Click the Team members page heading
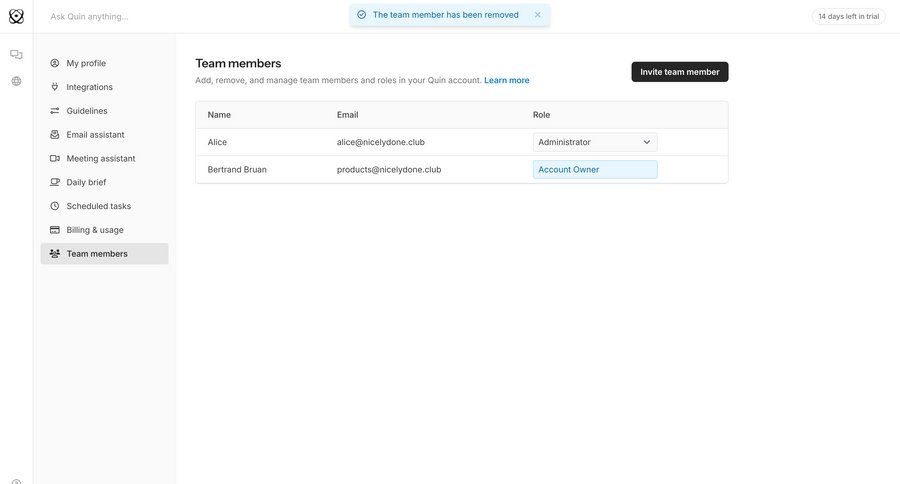900x484 pixels. pyautogui.click(x=238, y=63)
